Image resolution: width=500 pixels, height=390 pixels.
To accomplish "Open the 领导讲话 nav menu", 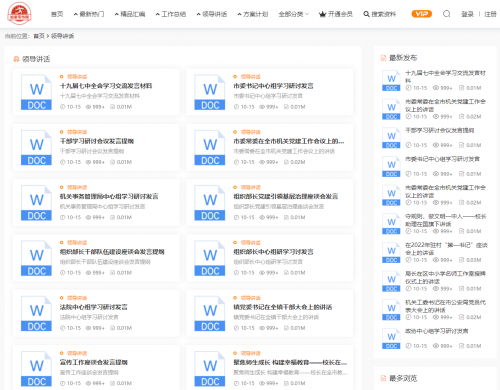I will point(212,14).
